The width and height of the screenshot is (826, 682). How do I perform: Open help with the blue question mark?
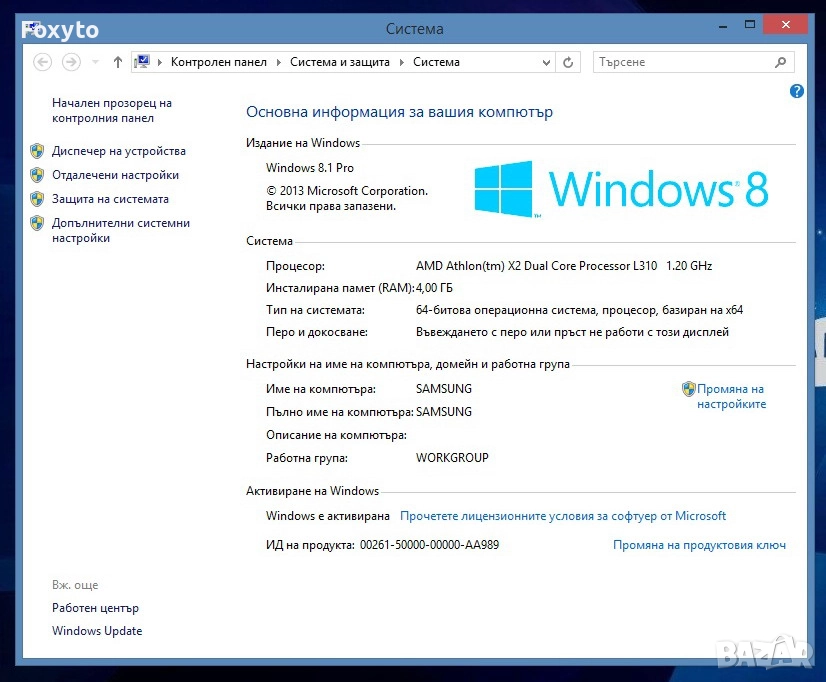coord(797,91)
